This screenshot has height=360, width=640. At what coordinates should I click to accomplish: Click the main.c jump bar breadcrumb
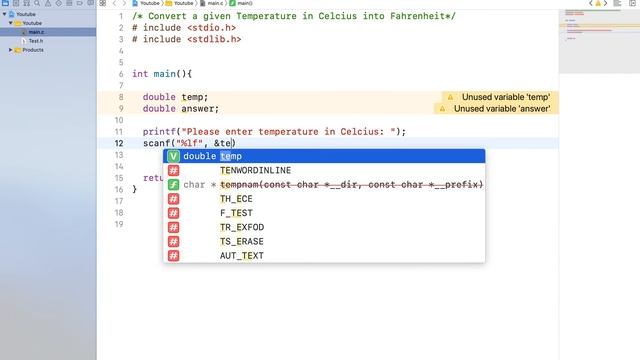pos(212,3)
